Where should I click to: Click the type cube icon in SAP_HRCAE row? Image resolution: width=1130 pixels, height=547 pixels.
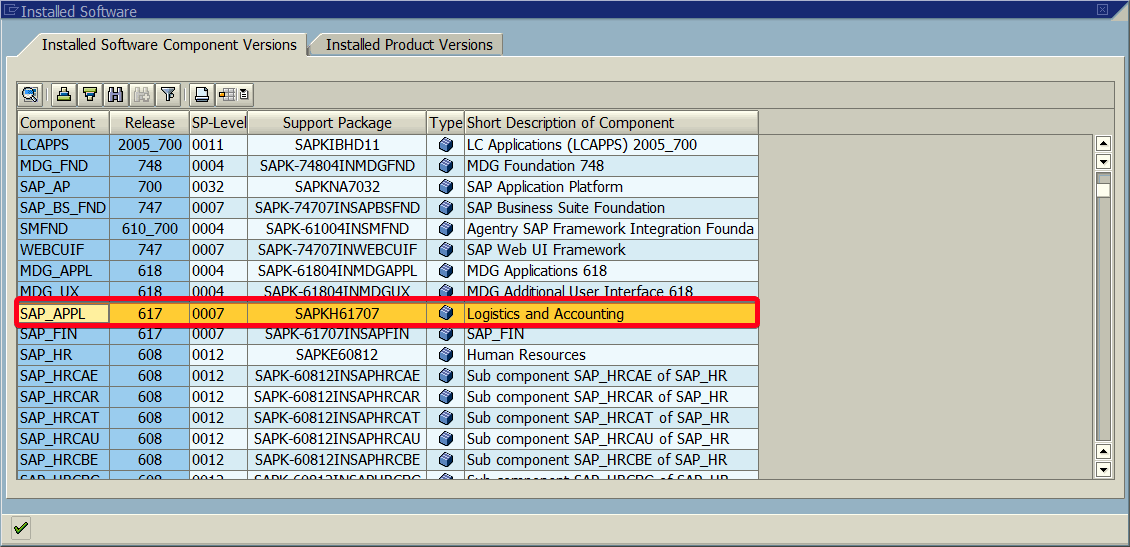pos(445,375)
